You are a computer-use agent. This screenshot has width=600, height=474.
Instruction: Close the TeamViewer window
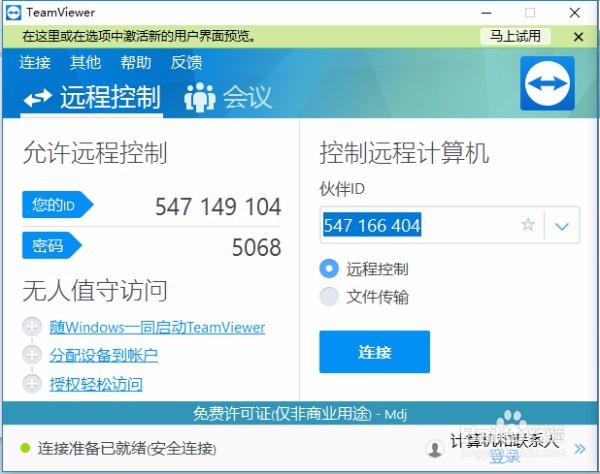[574, 13]
